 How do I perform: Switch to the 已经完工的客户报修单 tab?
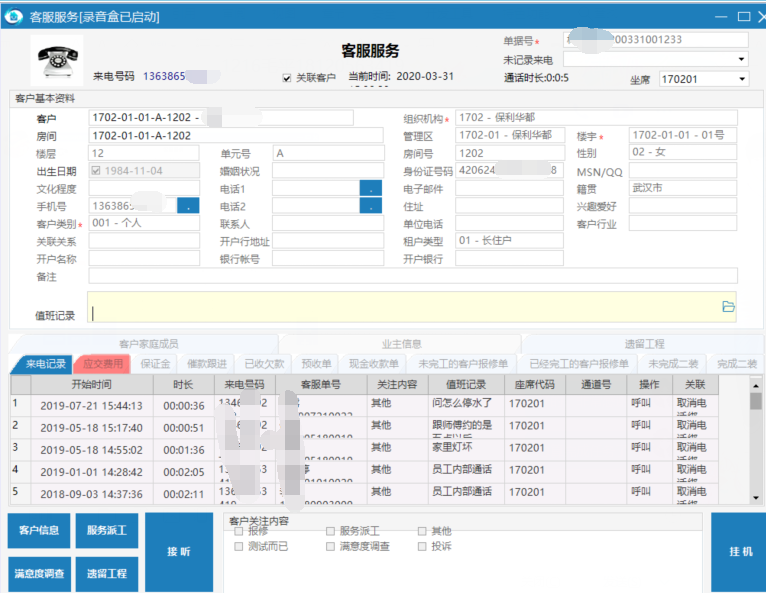[x=579, y=364]
